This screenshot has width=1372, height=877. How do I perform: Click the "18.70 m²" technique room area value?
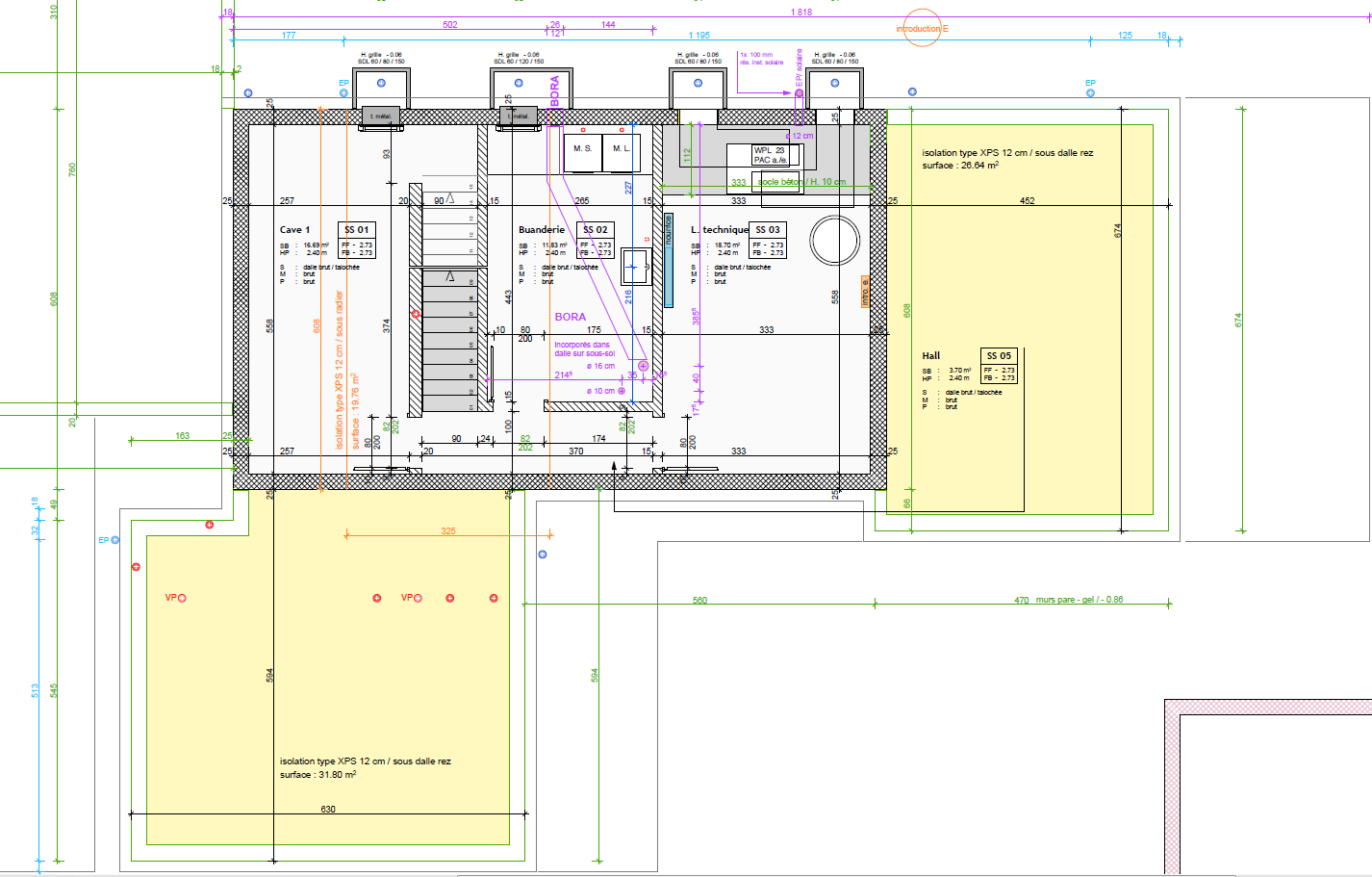tap(726, 245)
